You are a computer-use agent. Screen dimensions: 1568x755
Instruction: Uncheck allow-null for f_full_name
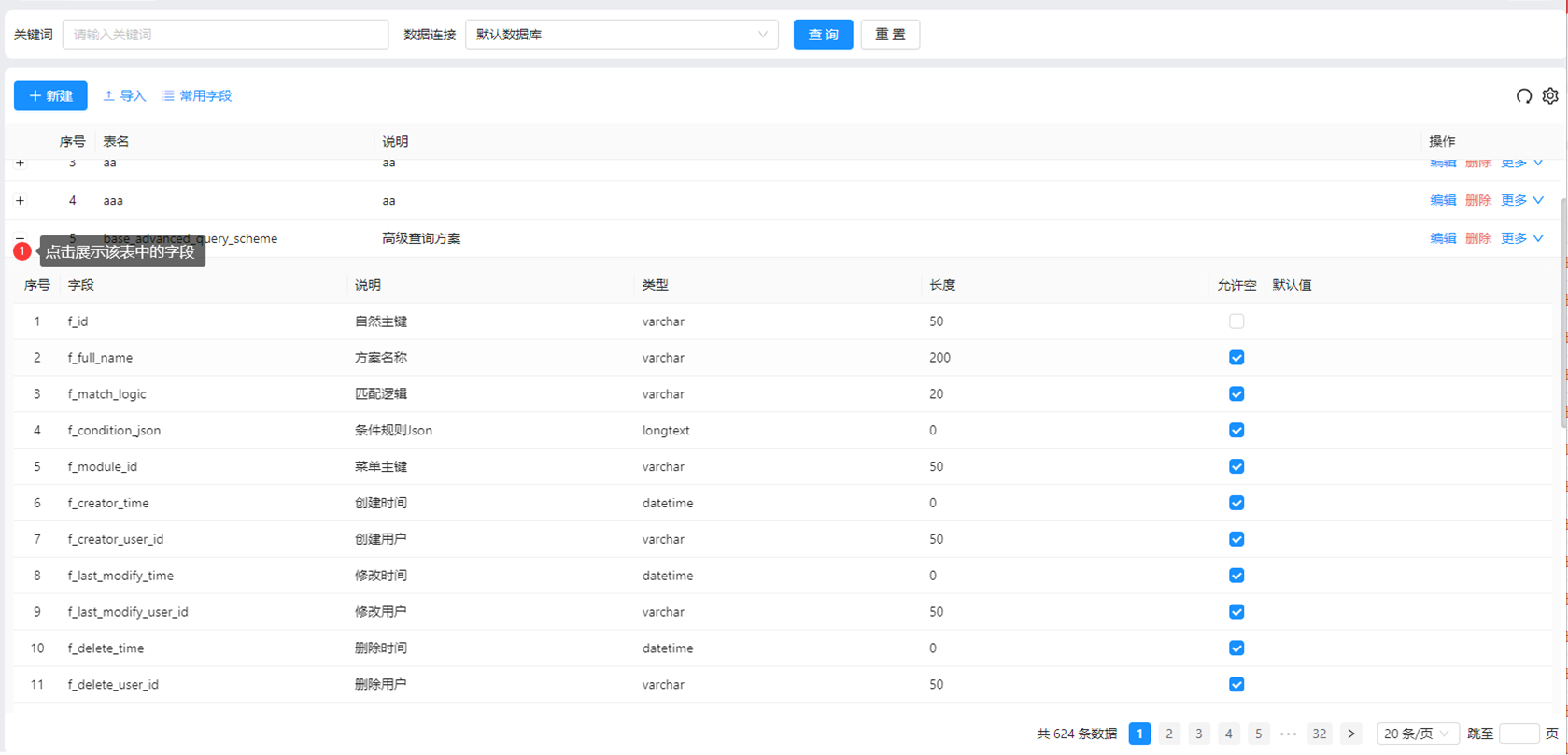coord(1236,358)
